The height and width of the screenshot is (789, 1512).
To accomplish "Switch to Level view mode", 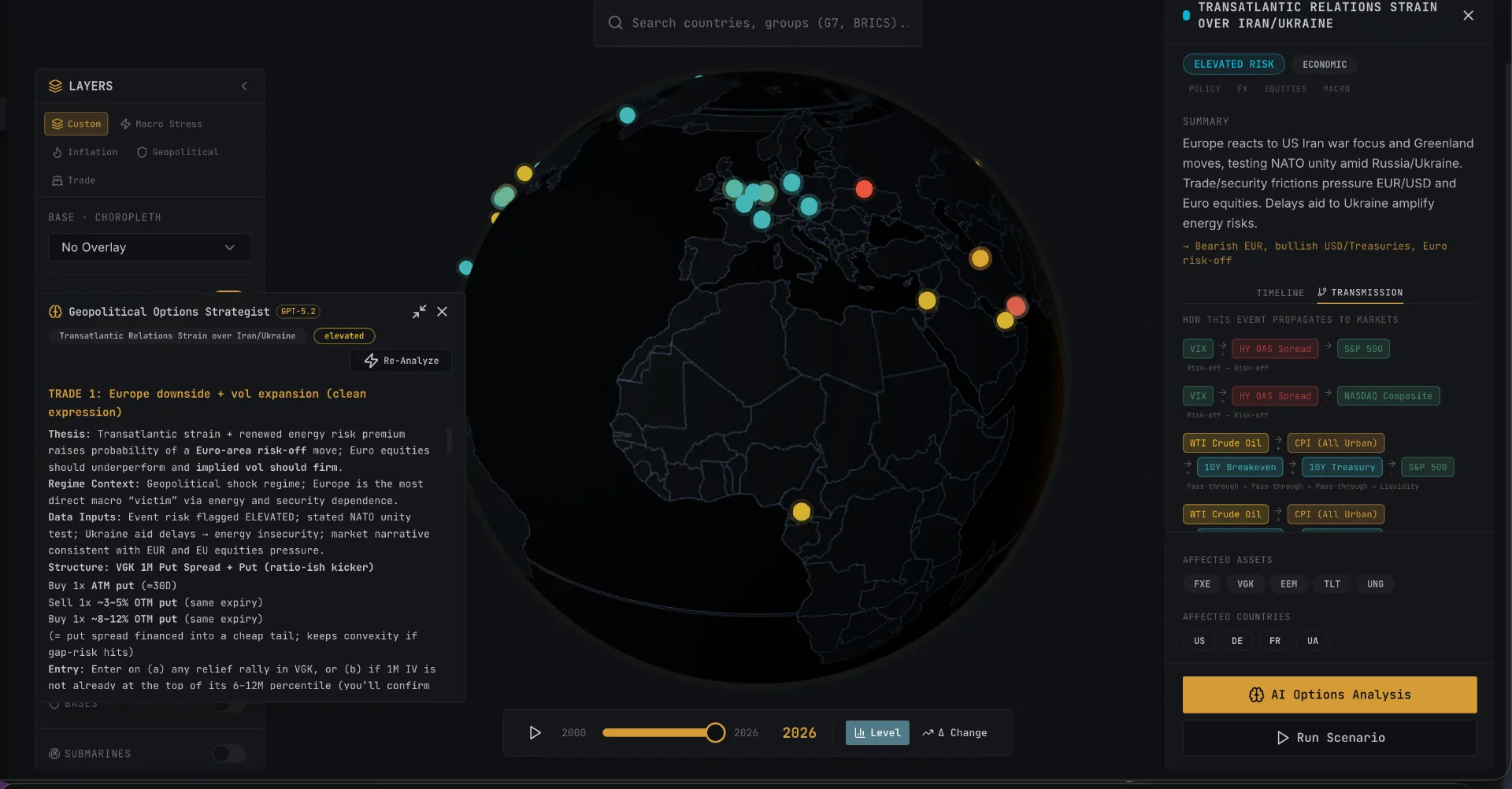I will coord(877,733).
